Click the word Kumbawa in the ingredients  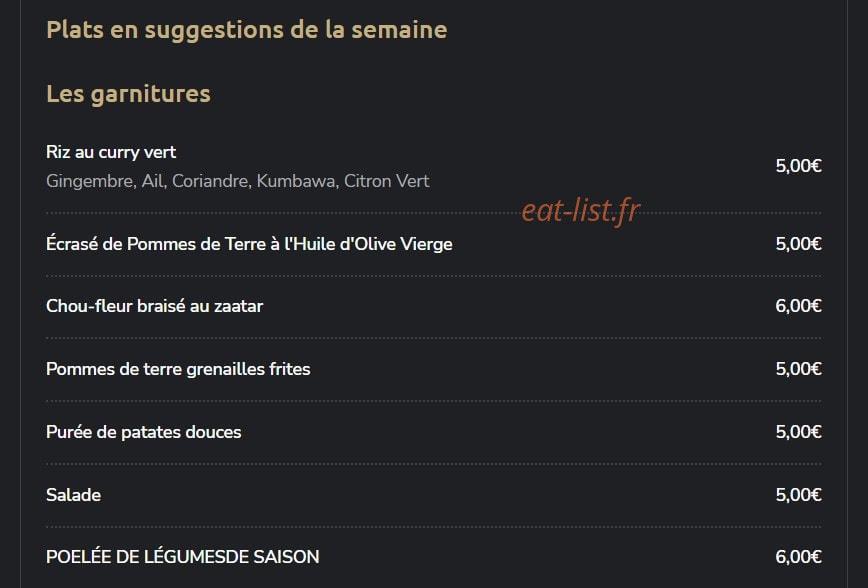click(x=297, y=181)
